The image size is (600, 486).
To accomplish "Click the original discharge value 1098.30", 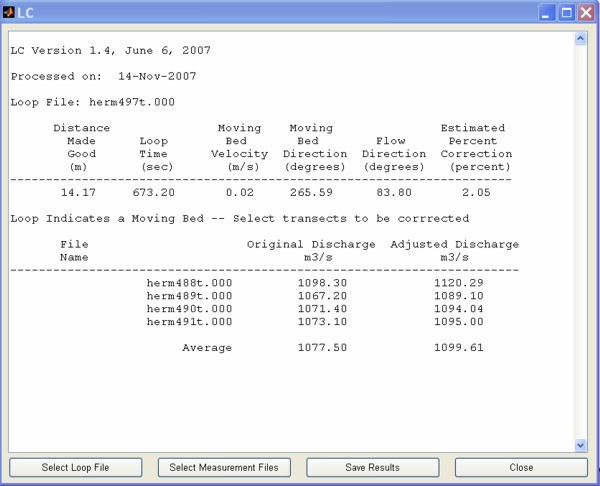I will tap(322, 283).
